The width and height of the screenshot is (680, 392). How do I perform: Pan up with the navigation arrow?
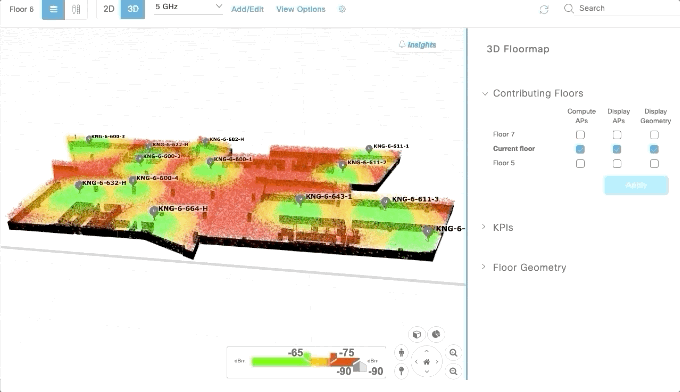[x=426, y=351]
